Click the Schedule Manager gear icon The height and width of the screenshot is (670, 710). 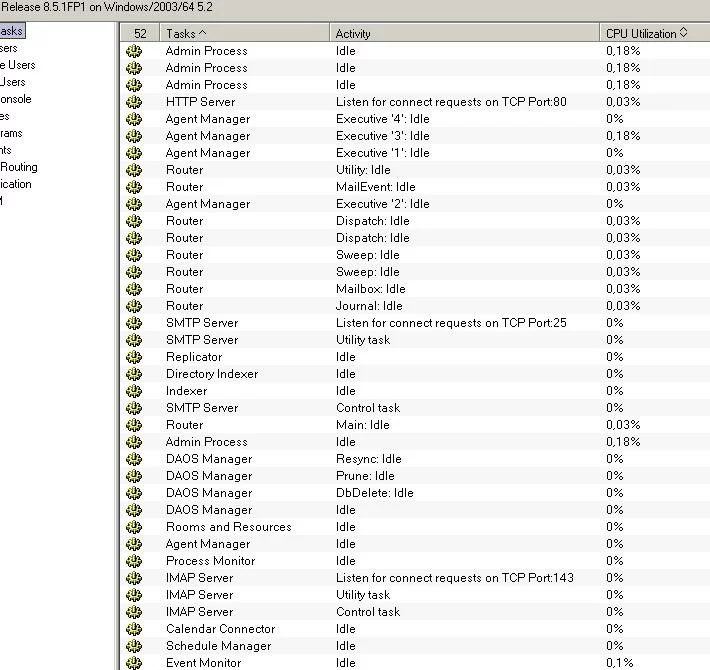pos(134,646)
